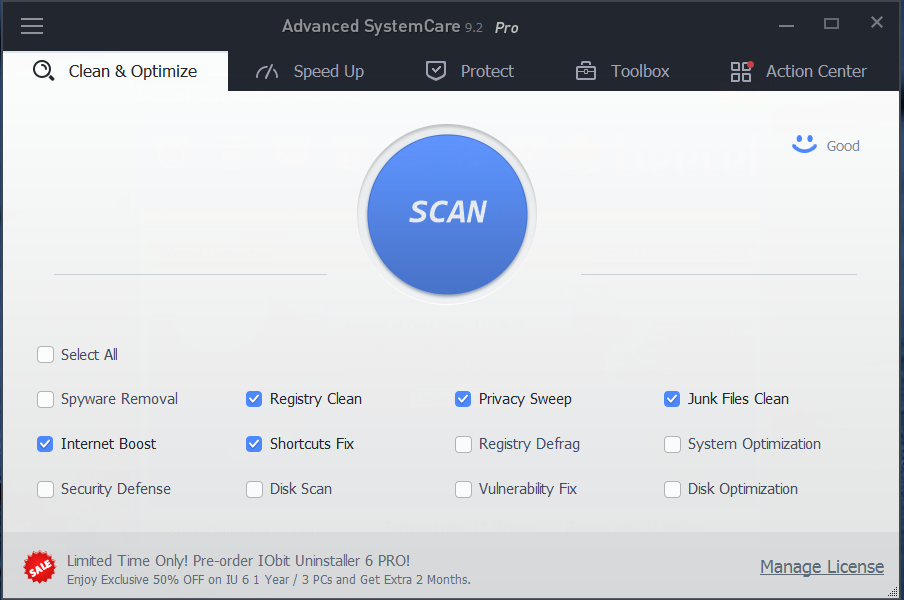Switch to the Speed Up tab
The width and height of the screenshot is (904, 600).
[310, 71]
